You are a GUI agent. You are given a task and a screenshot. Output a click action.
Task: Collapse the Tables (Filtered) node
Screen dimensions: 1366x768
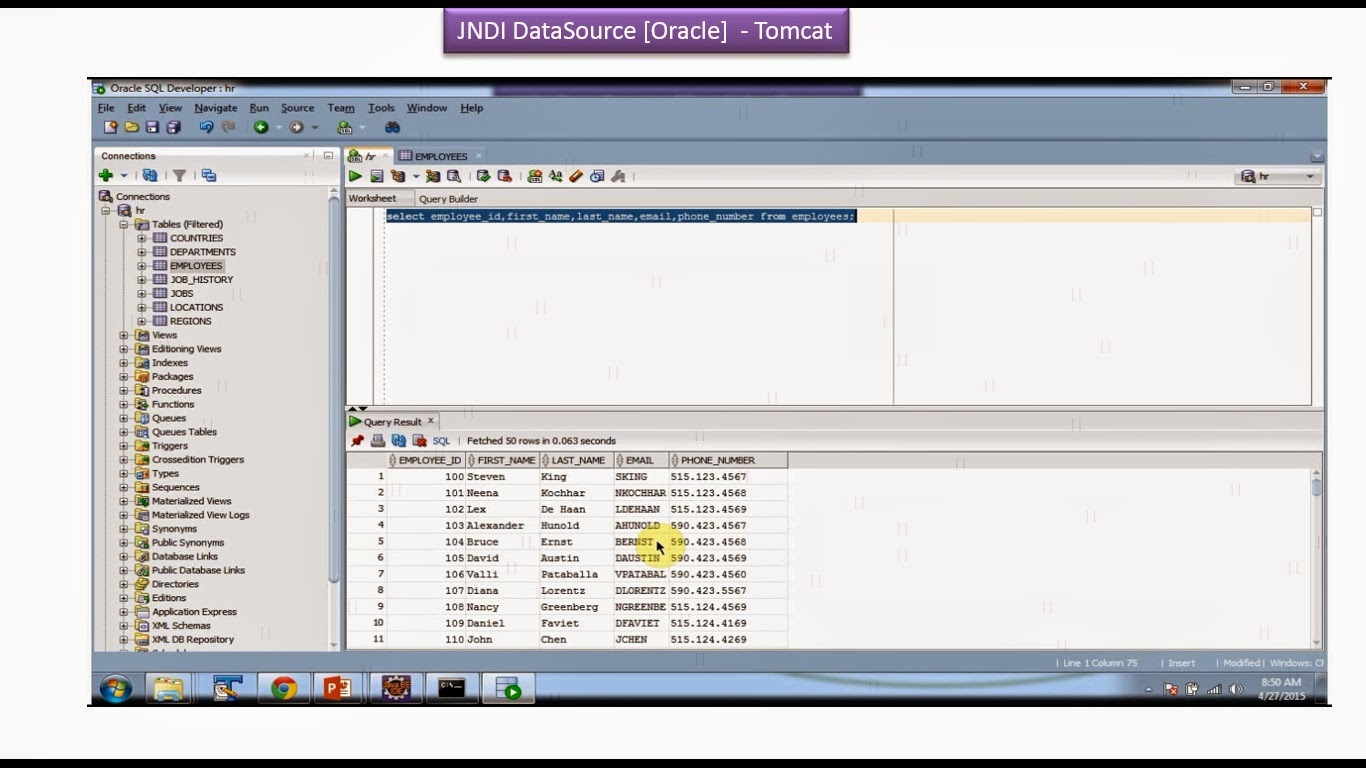(x=124, y=224)
